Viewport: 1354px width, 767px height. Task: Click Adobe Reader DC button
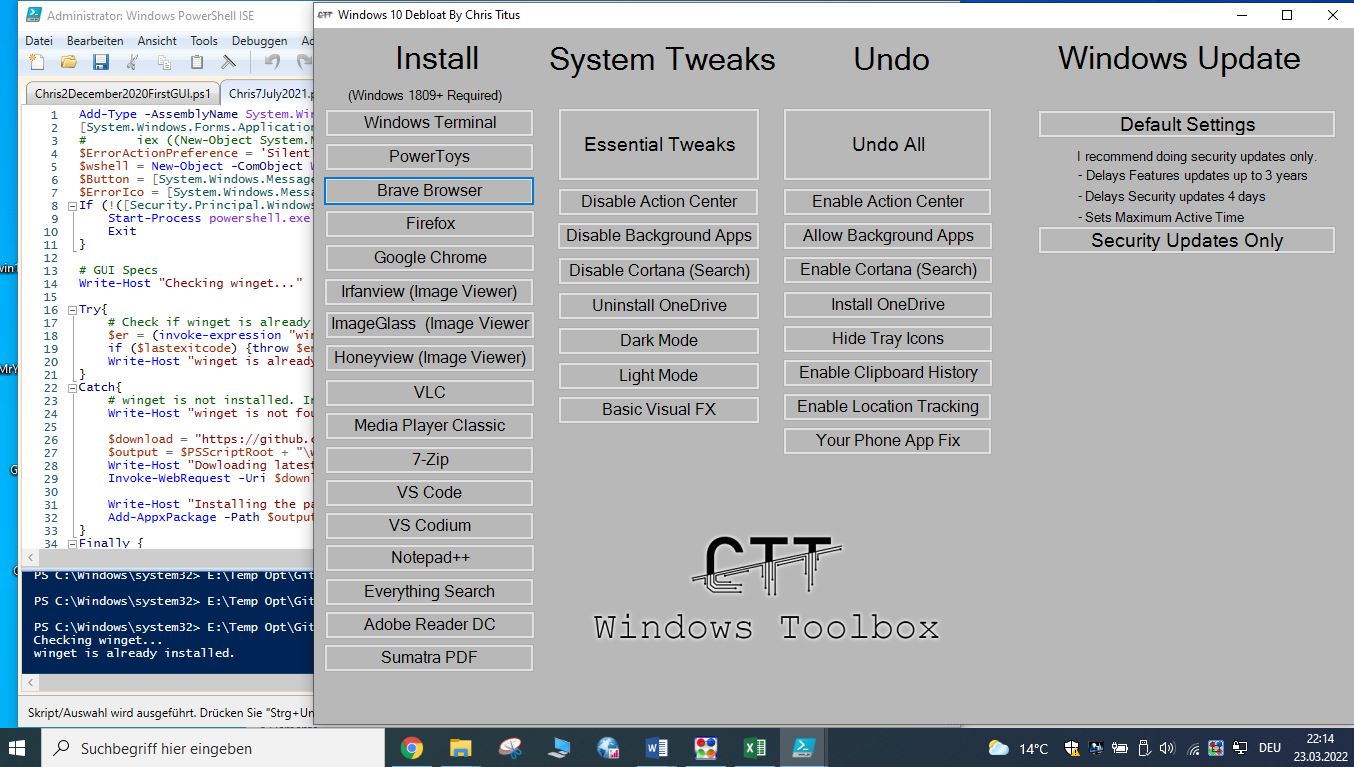coord(429,625)
